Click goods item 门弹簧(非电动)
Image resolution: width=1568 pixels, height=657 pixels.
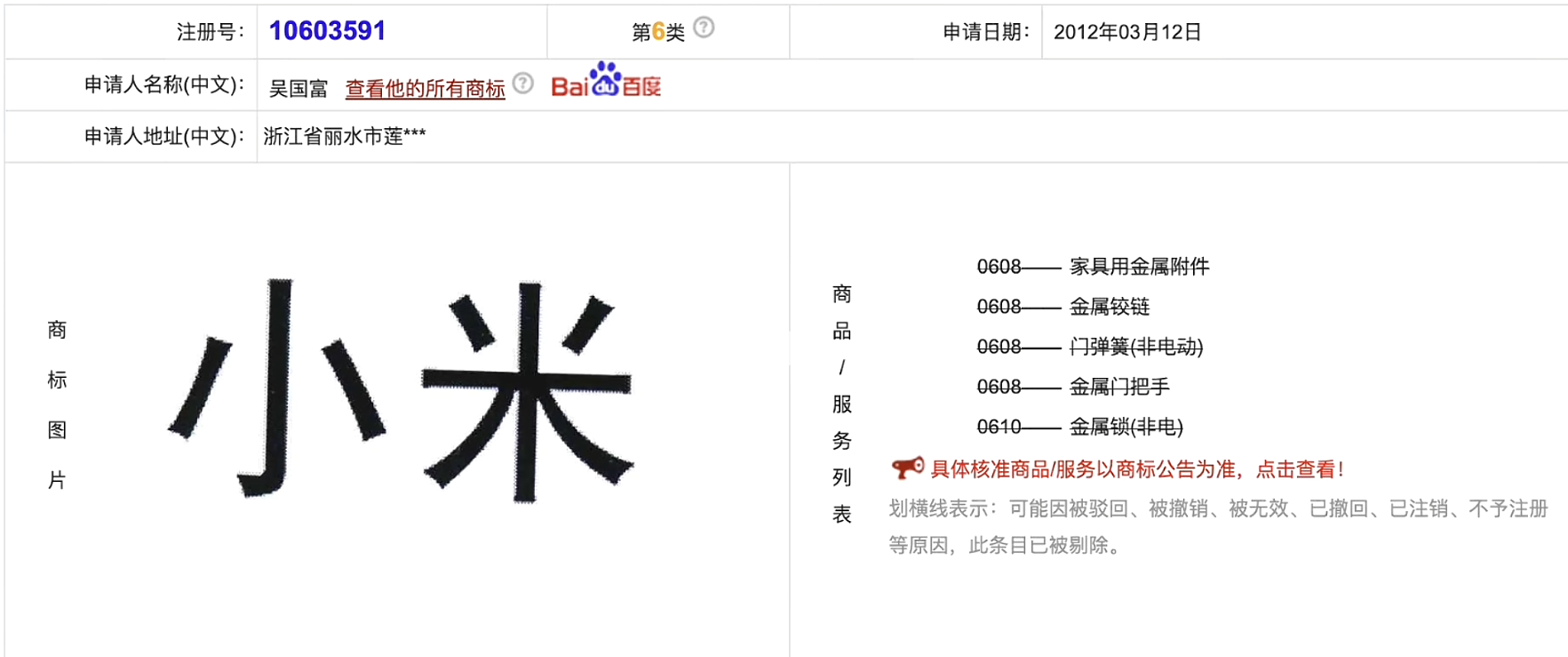coord(1136,347)
